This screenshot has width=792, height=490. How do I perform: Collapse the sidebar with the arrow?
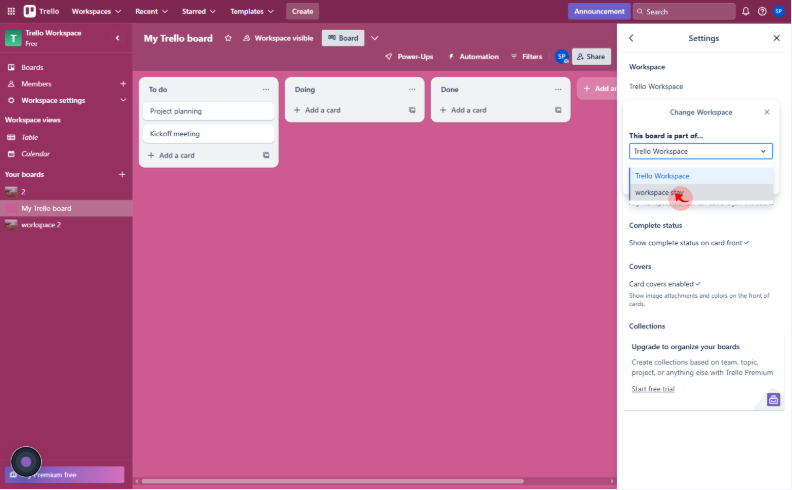tap(118, 38)
